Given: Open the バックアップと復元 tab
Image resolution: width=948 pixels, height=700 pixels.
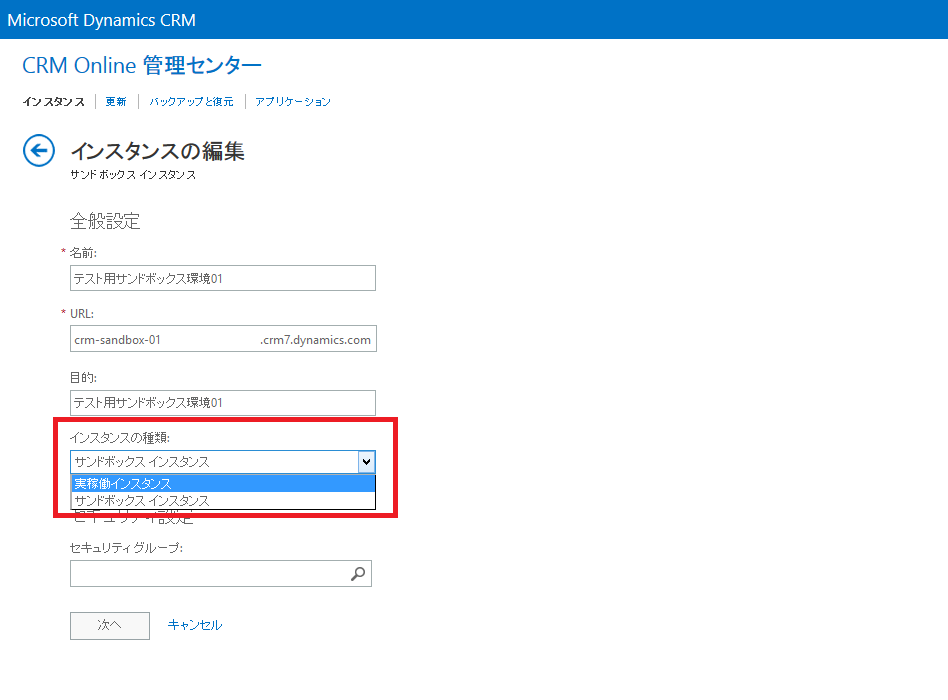Looking at the screenshot, I should (192, 102).
